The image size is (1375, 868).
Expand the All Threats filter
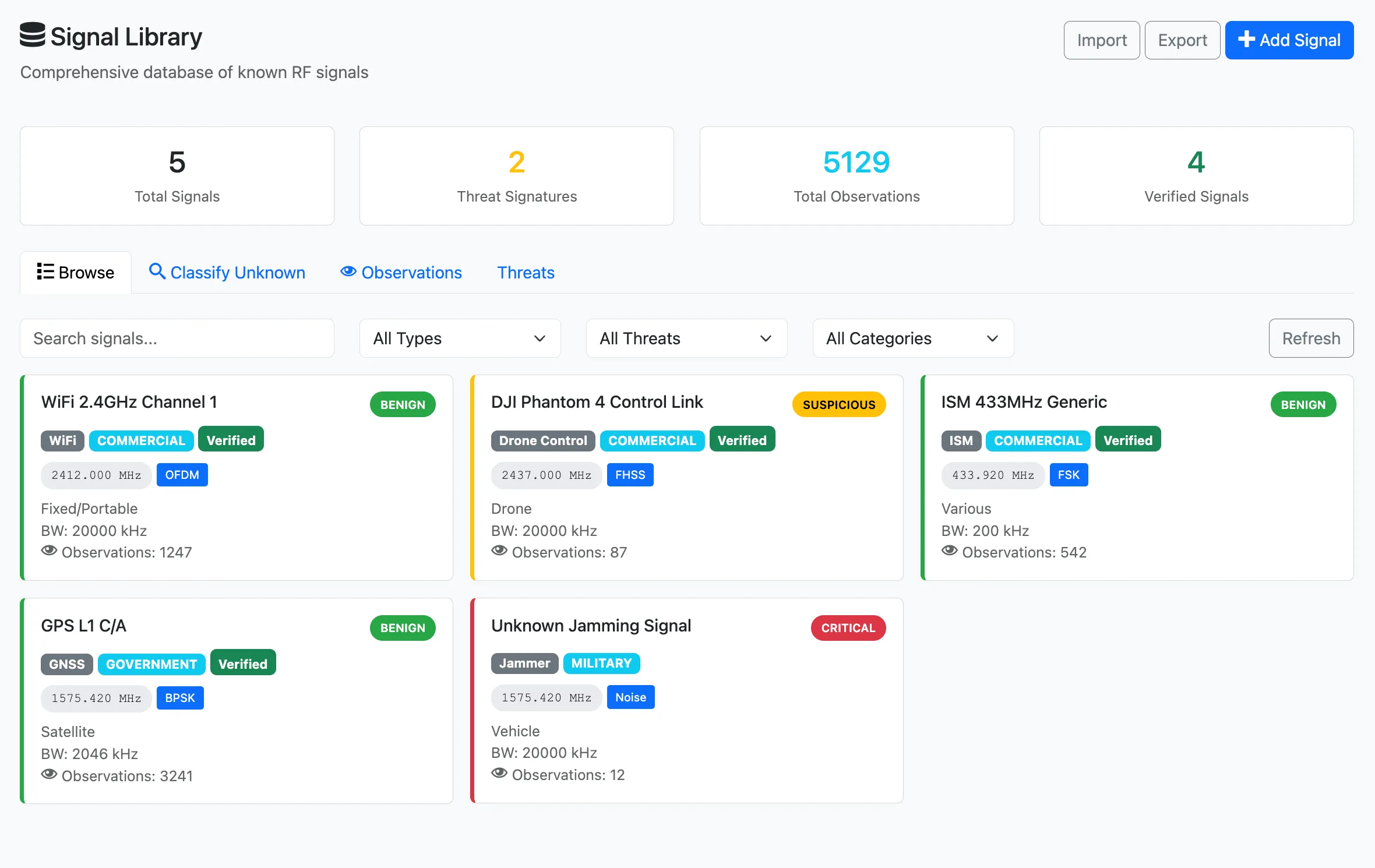tap(686, 338)
